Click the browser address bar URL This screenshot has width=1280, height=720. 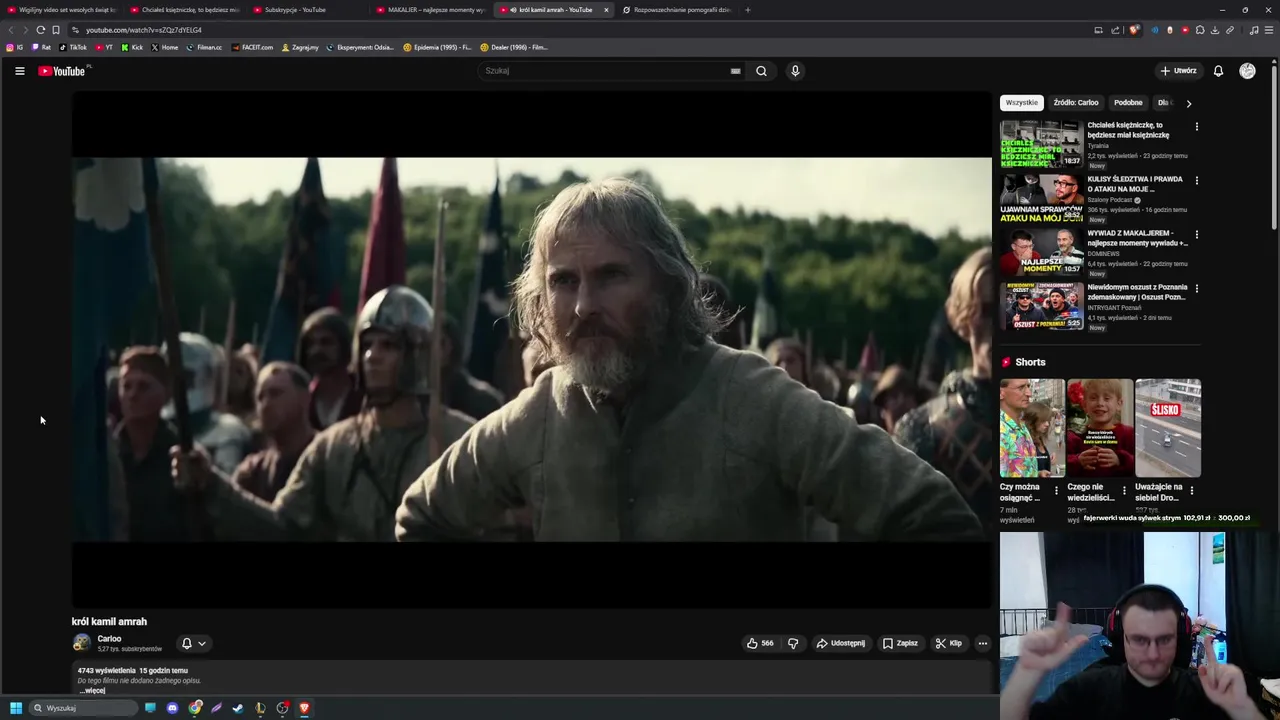click(144, 30)
